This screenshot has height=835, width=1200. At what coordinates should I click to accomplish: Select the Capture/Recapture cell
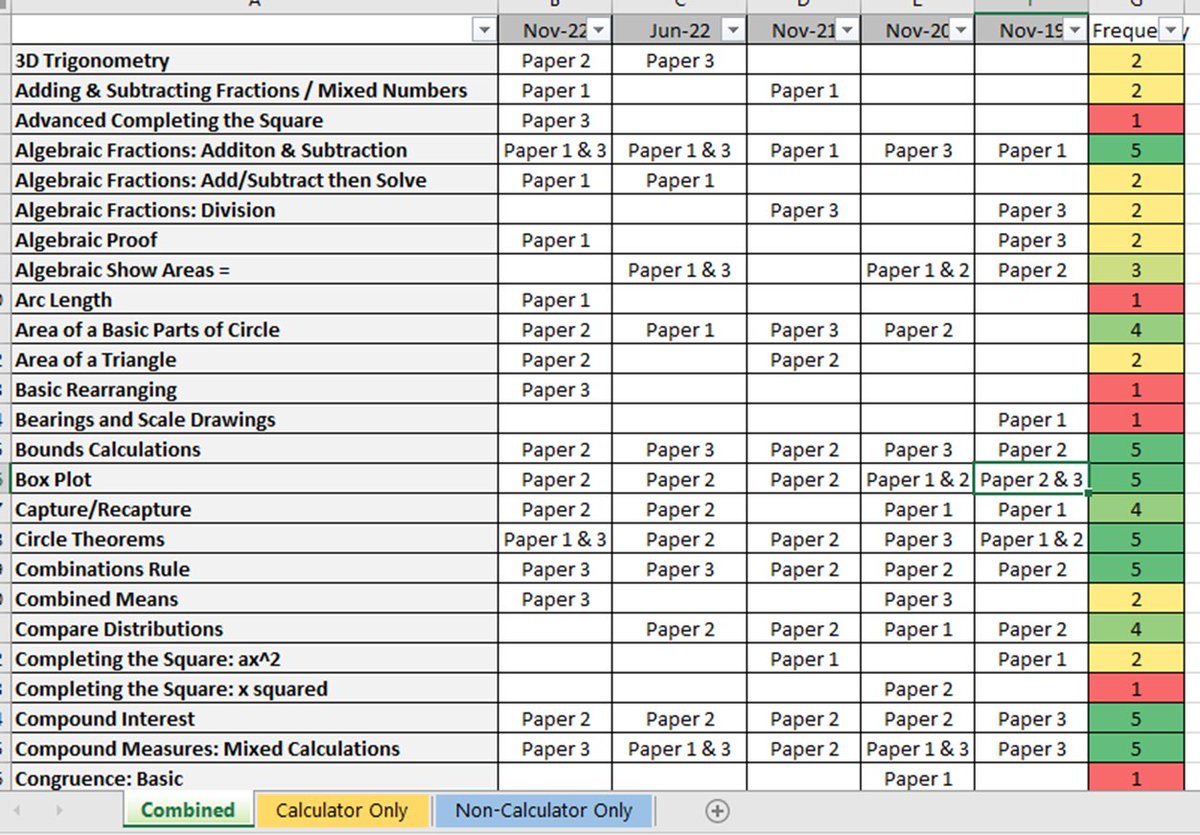point(255,510)
